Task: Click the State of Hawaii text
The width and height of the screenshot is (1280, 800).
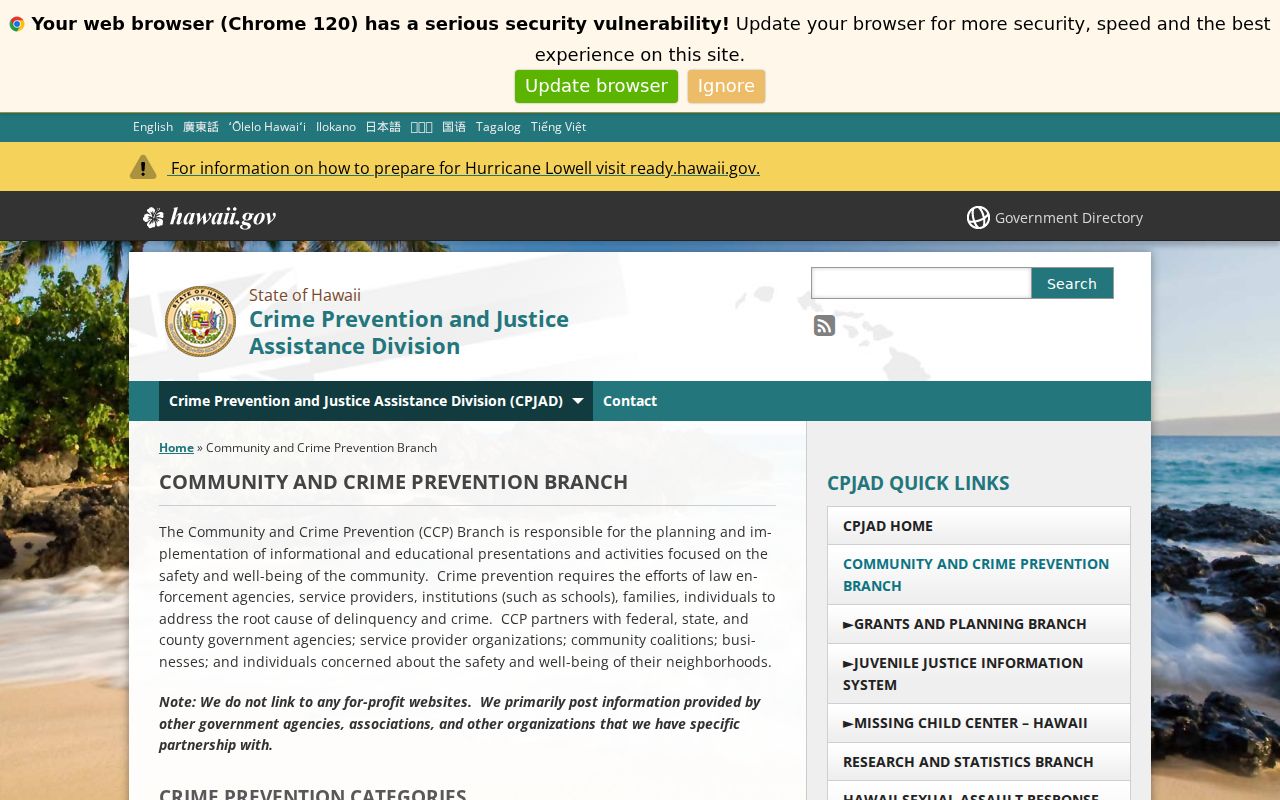Action: click(x=305, y=295)
